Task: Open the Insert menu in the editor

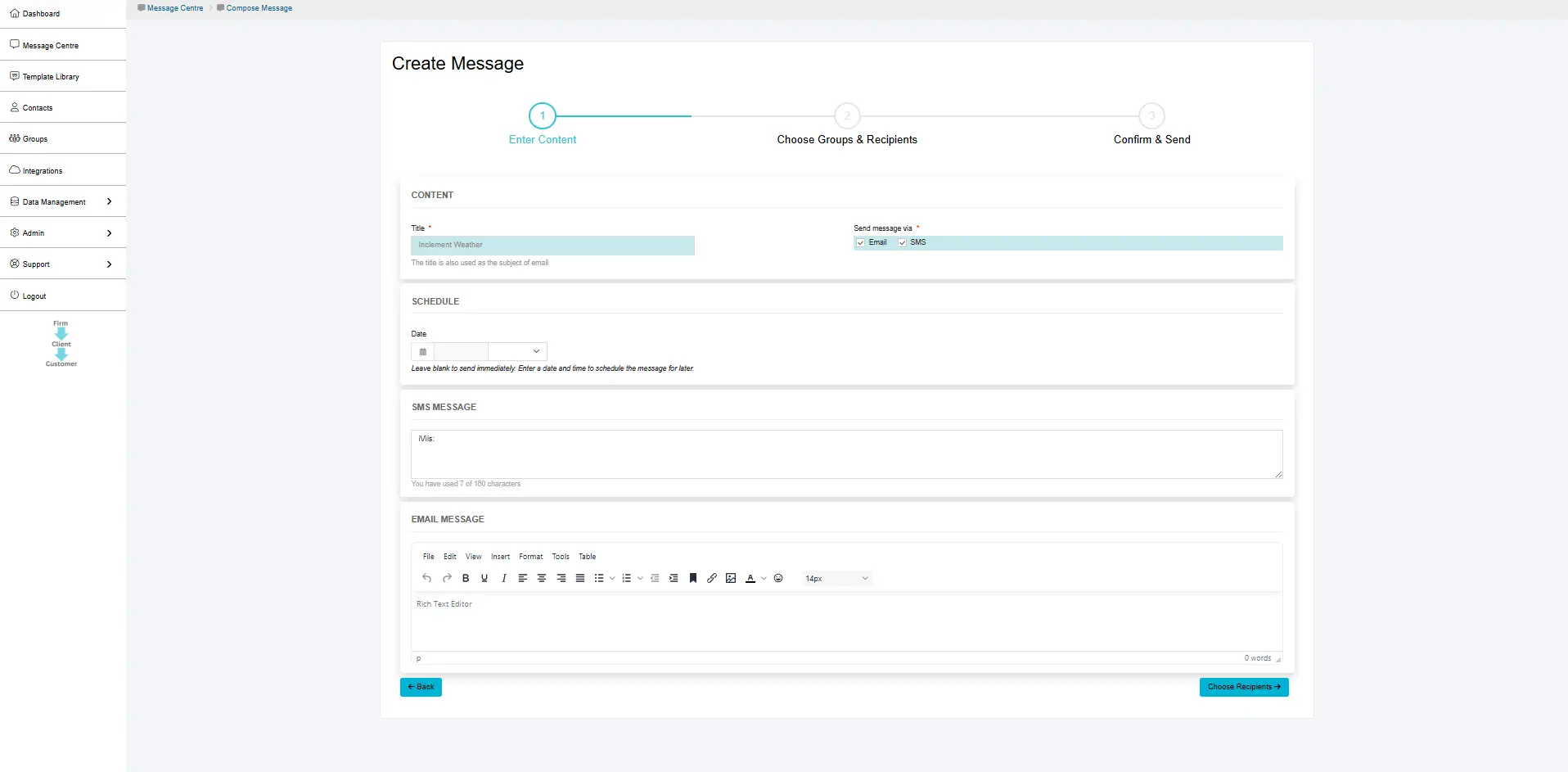Action: click(500, 557)
